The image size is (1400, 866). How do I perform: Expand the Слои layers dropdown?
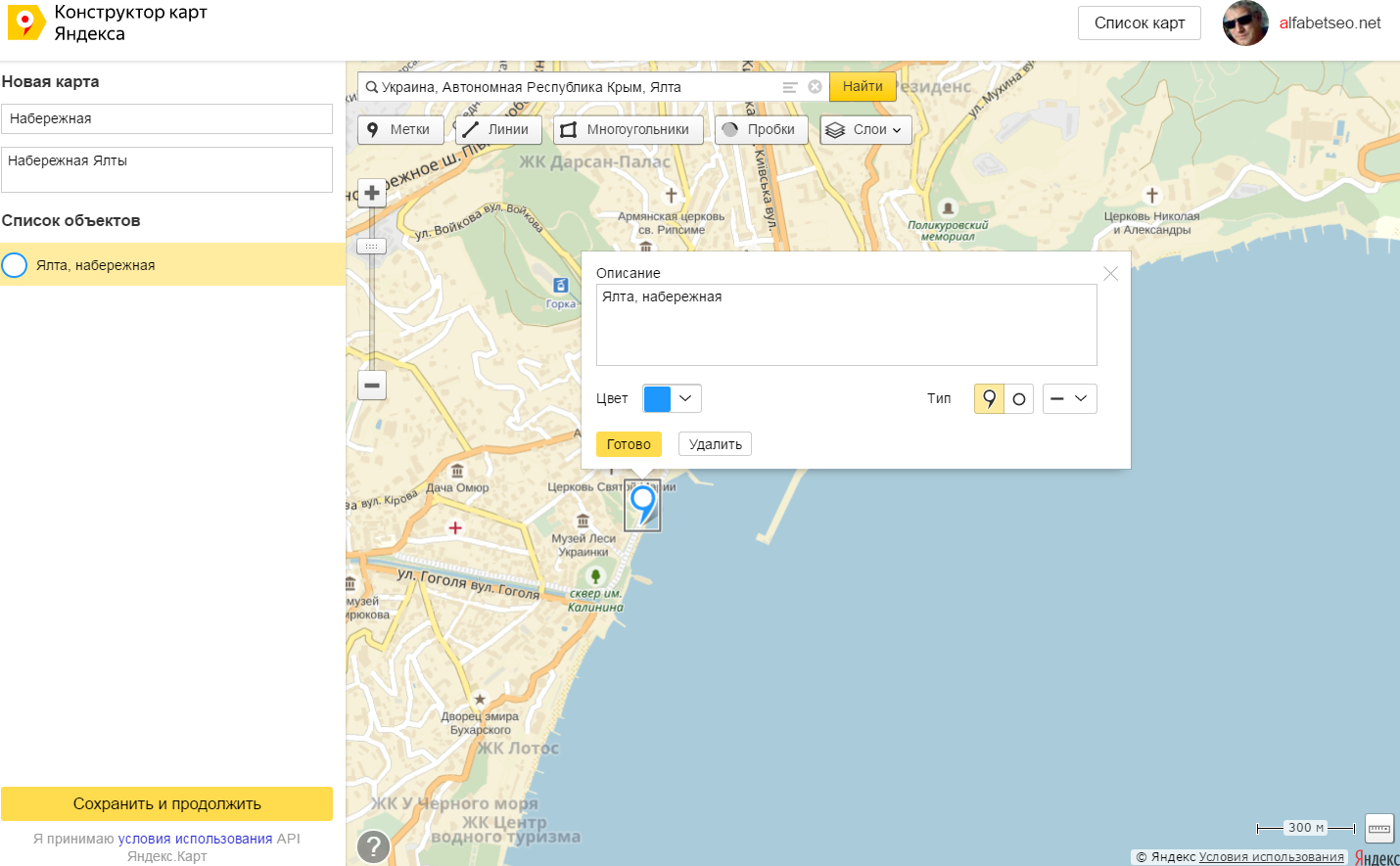coord(865,129)
